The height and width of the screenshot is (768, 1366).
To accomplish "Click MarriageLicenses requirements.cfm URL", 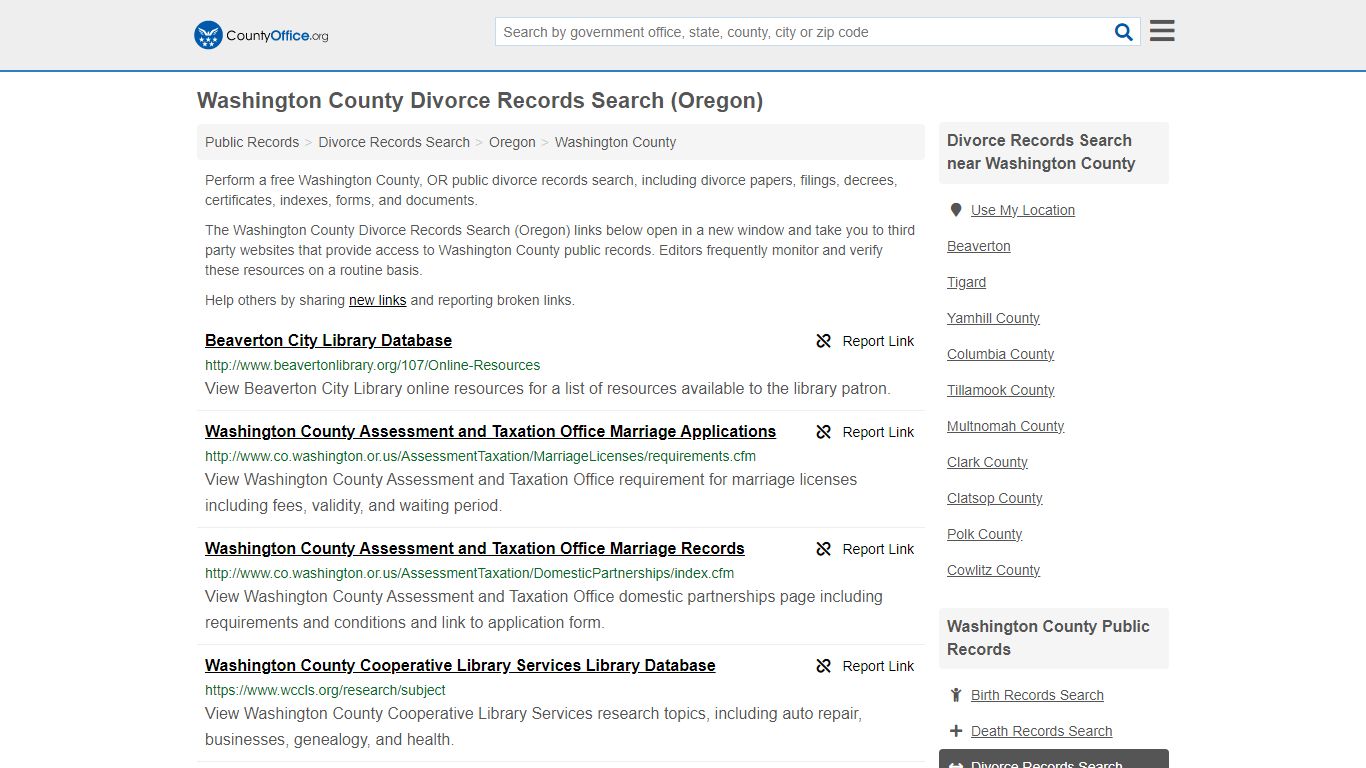I will [480, 456].
